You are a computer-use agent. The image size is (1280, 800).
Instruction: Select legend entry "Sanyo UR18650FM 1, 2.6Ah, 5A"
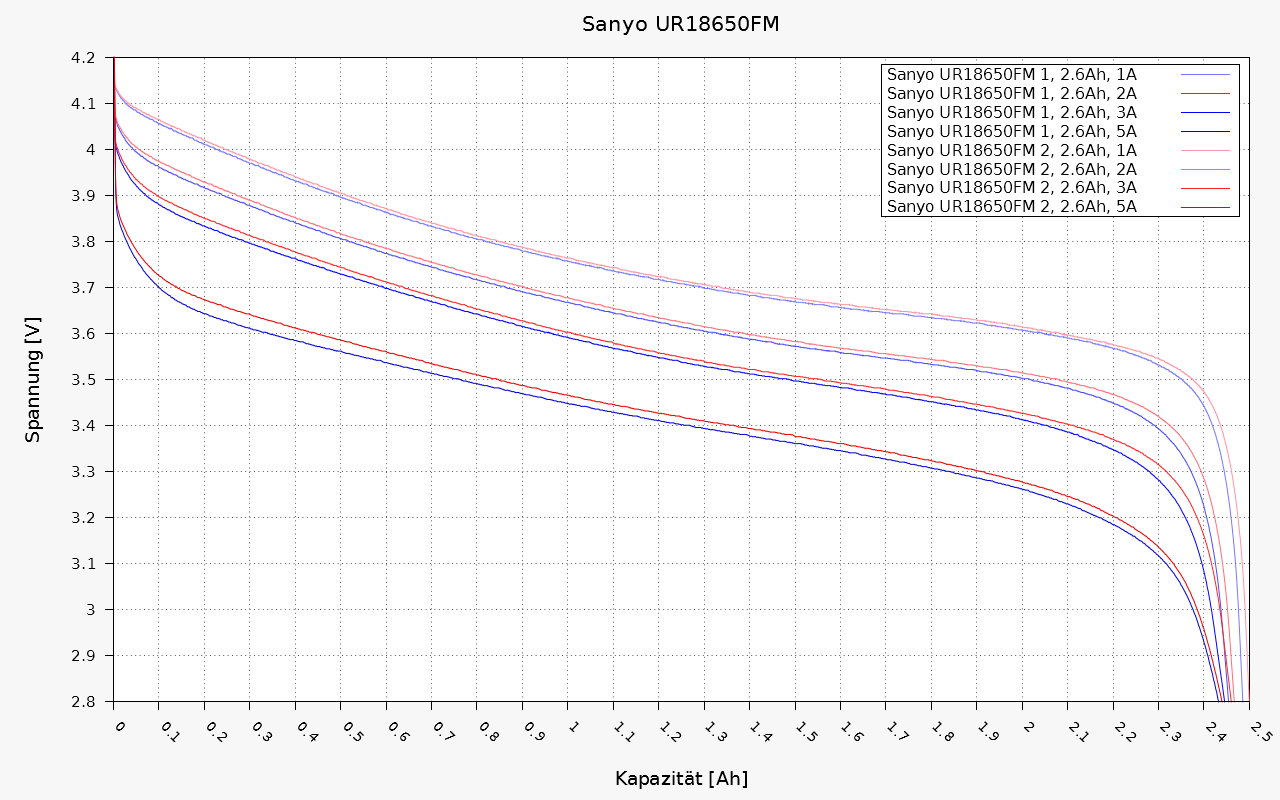pyautogui.click(x=1011, y=132)
